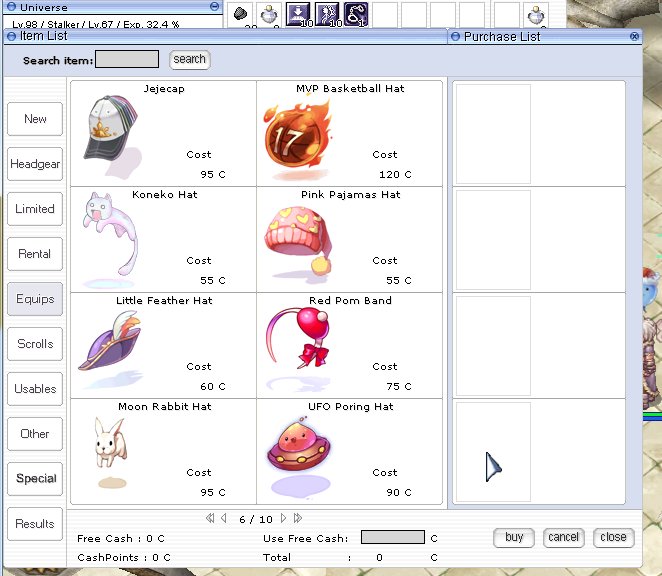The width and height of the screenshot is (662, 576).
Task: Go to the first page arrow
Action: (x=210, y=518)
